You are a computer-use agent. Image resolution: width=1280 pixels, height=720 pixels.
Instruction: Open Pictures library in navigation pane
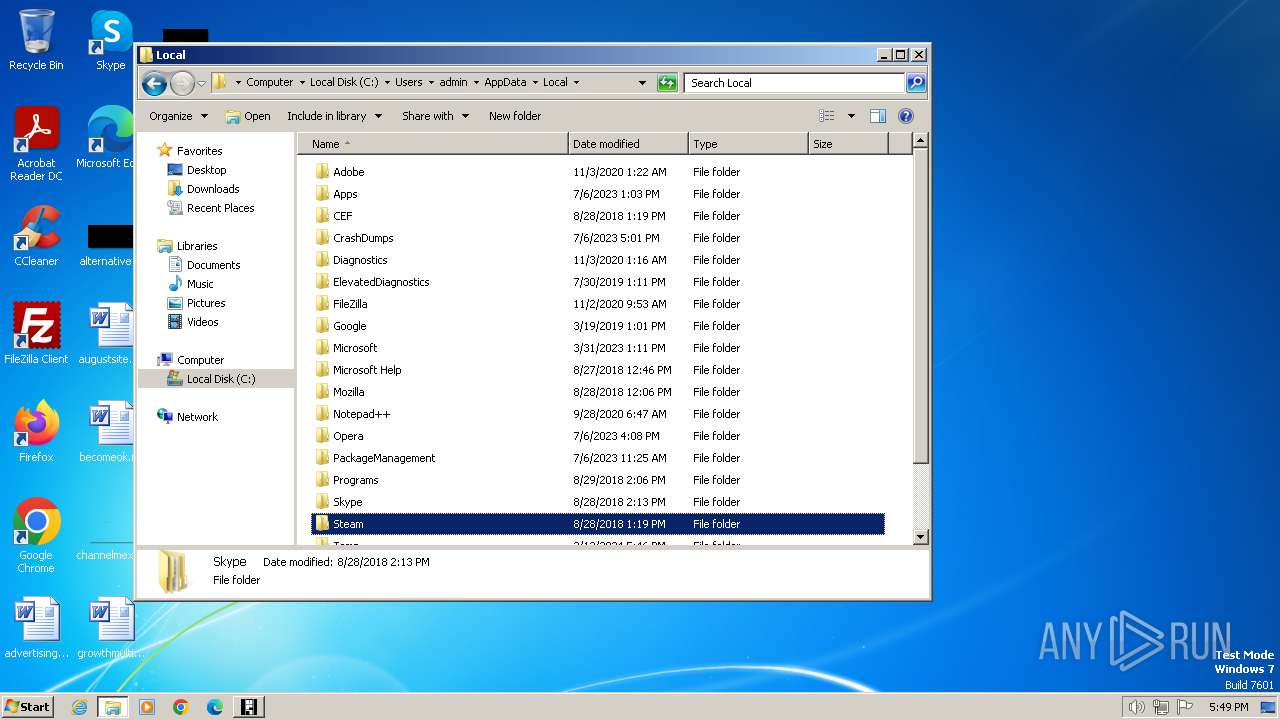point(206,303)
